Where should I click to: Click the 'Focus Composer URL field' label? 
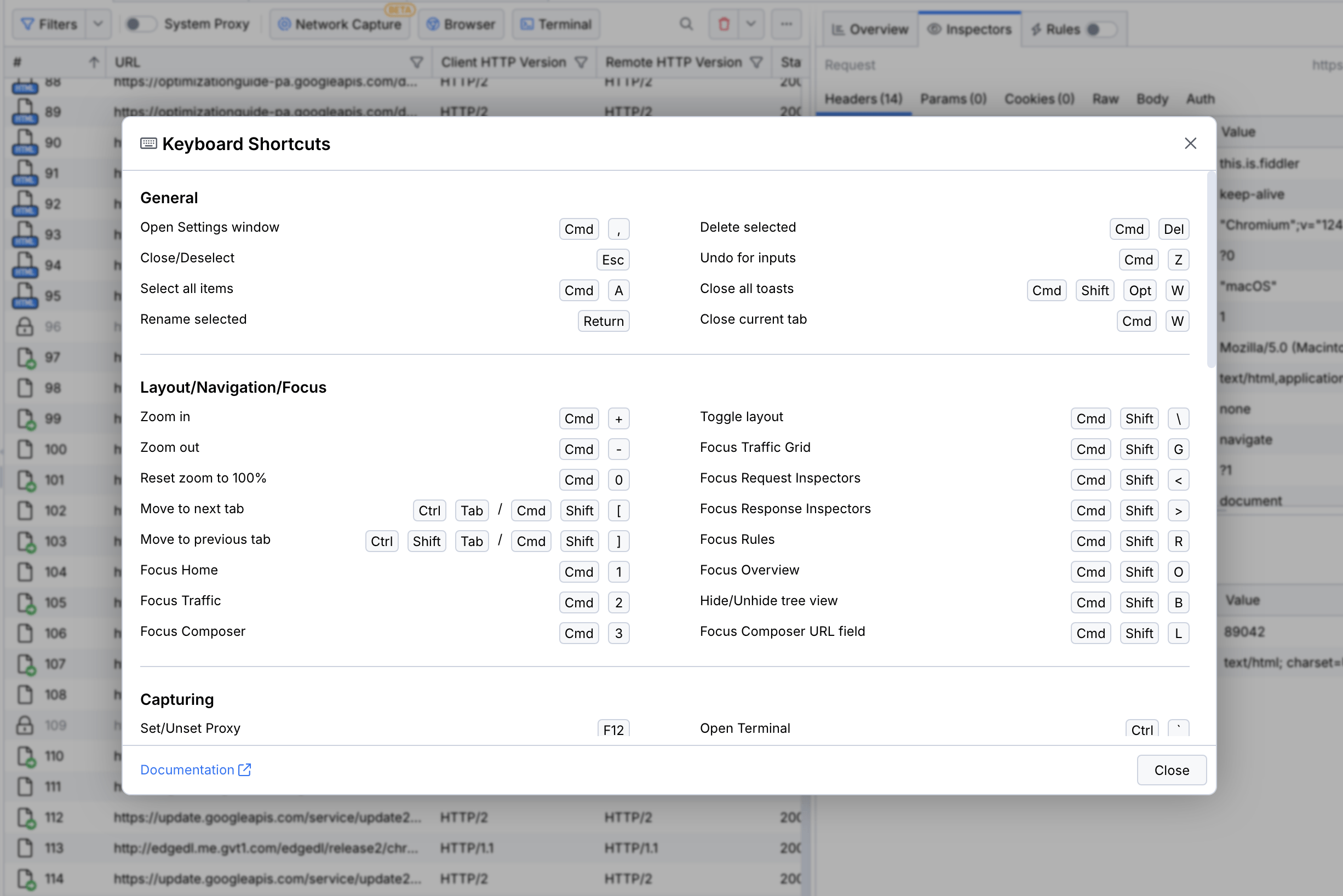[x=782, y=631]
